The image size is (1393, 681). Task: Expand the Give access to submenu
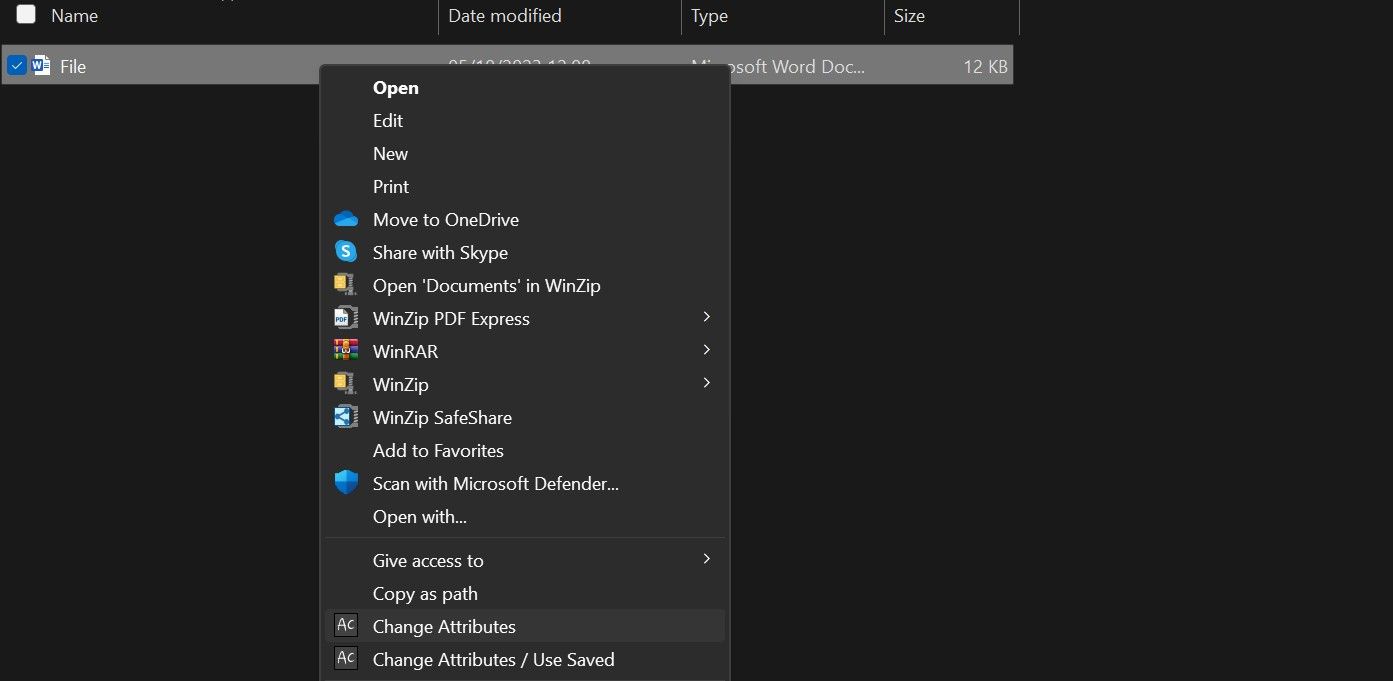coord(707,559)
